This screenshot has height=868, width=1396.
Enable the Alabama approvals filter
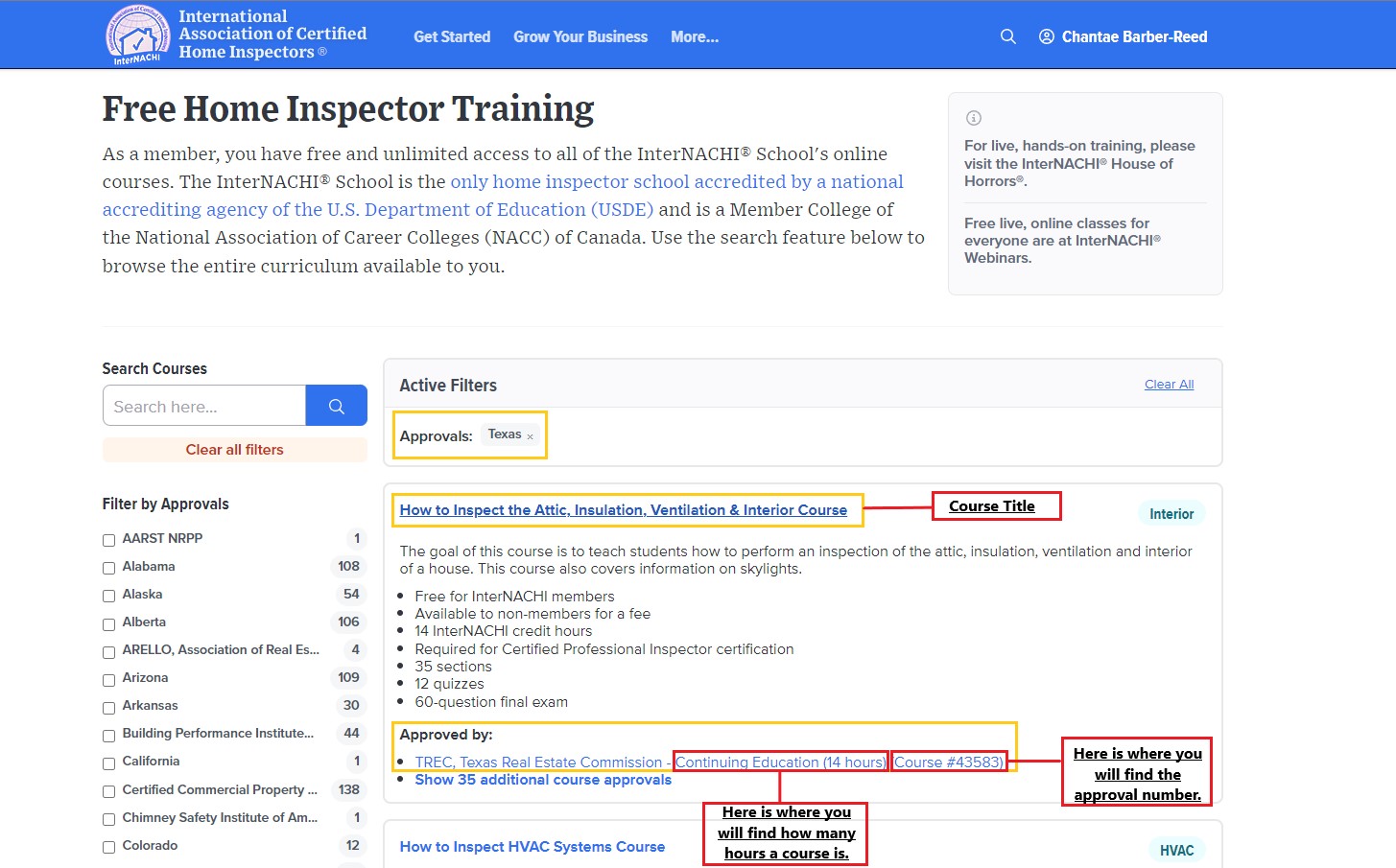point(108,567)
